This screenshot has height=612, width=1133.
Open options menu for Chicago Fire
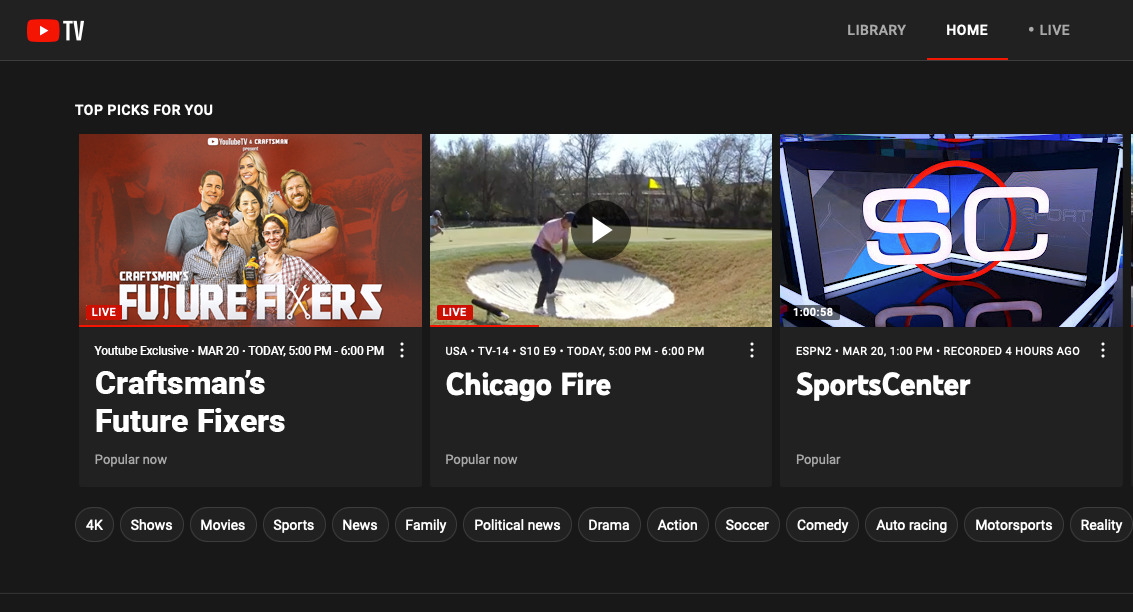(752, 350)
